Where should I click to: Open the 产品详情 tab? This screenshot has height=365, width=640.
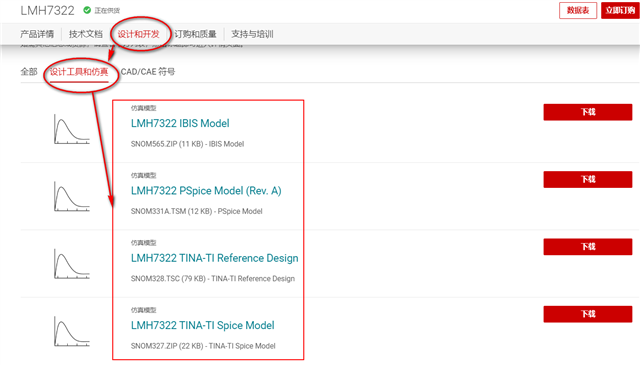[37, 34]
